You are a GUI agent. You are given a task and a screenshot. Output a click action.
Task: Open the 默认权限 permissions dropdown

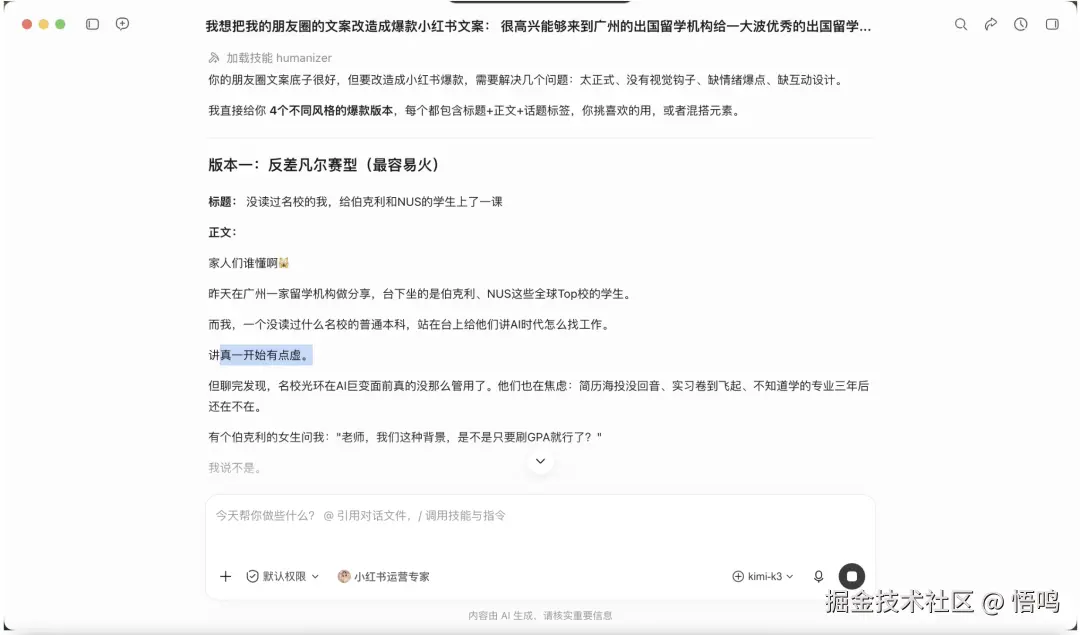283,576
